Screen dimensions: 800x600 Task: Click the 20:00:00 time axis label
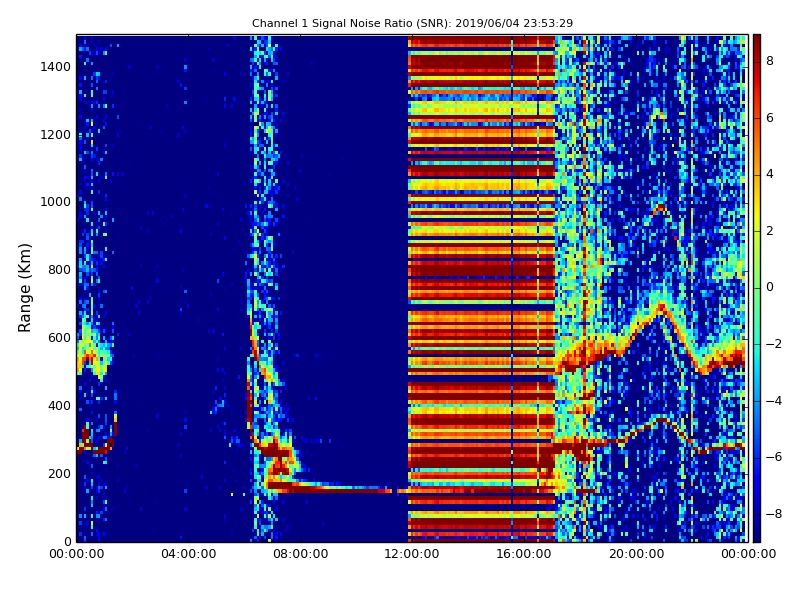(x=636, y=554)
